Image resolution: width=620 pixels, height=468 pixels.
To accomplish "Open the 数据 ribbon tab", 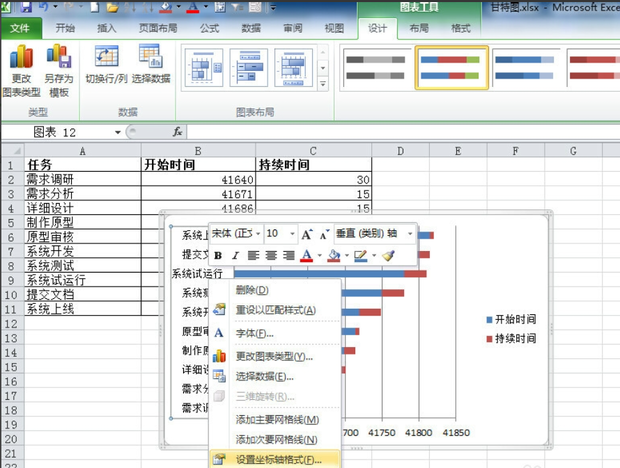I will point(251,28).
